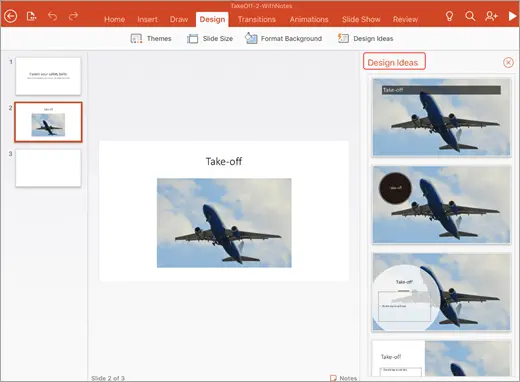Open the Slide Size options

click(210, 39)
